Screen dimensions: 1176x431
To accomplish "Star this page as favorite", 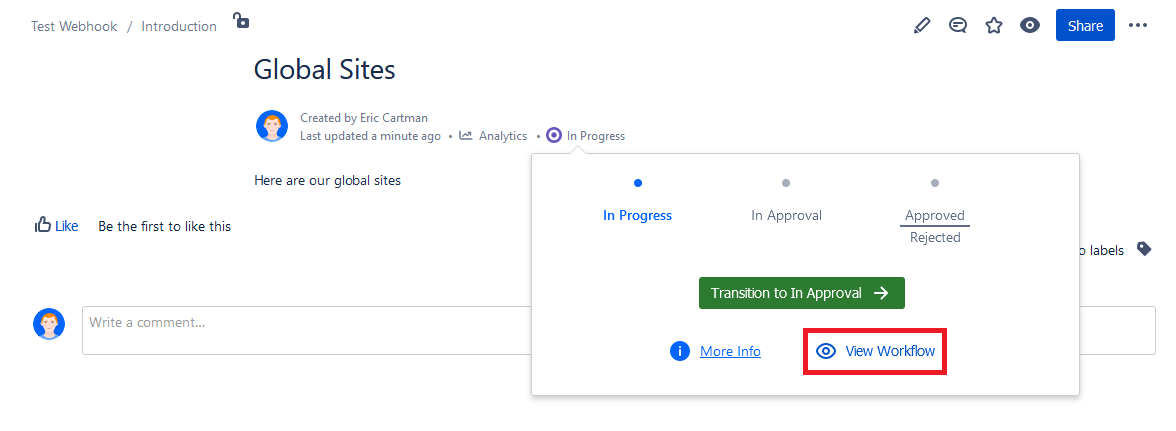I will pyautogui.click(x=994, y=26).
